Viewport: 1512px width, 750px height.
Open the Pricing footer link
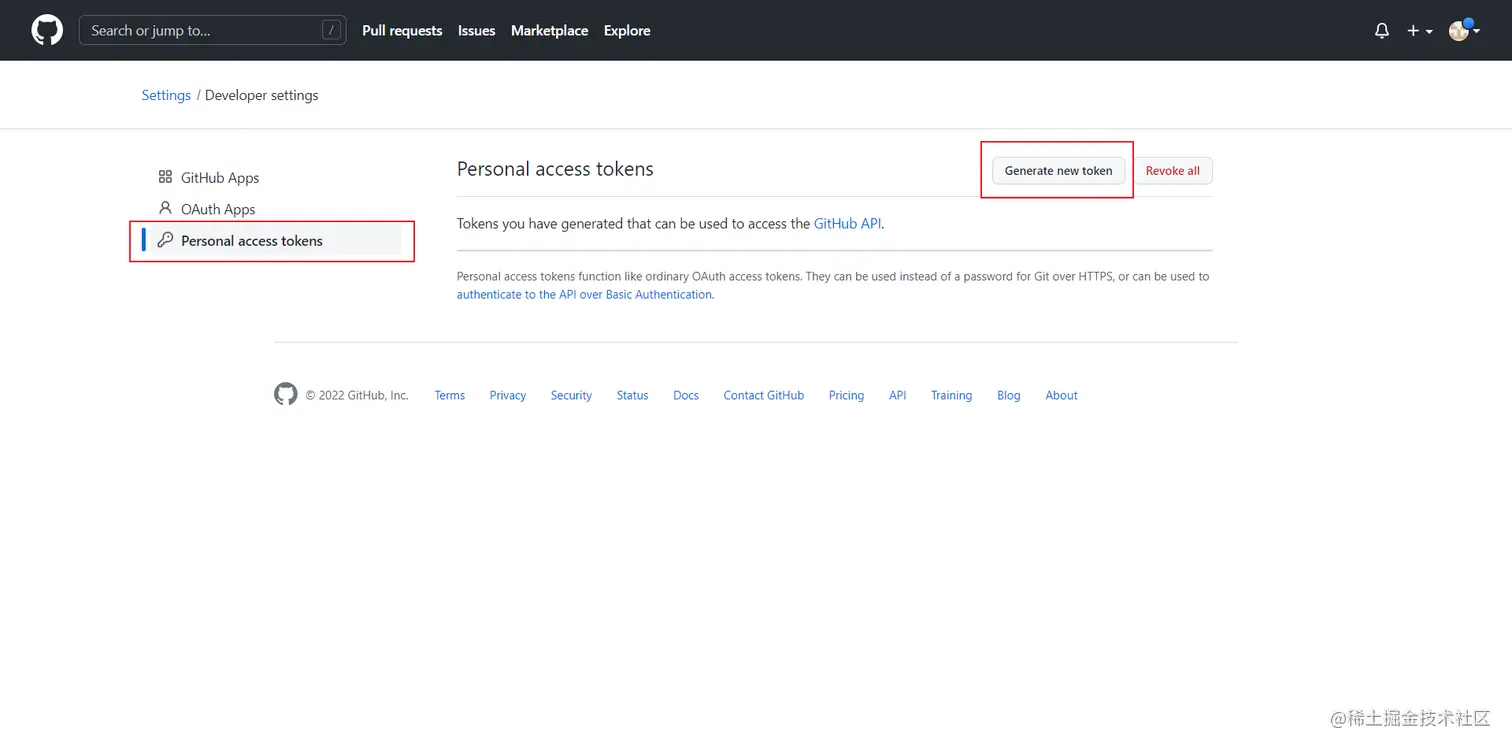tap(846, 395)
